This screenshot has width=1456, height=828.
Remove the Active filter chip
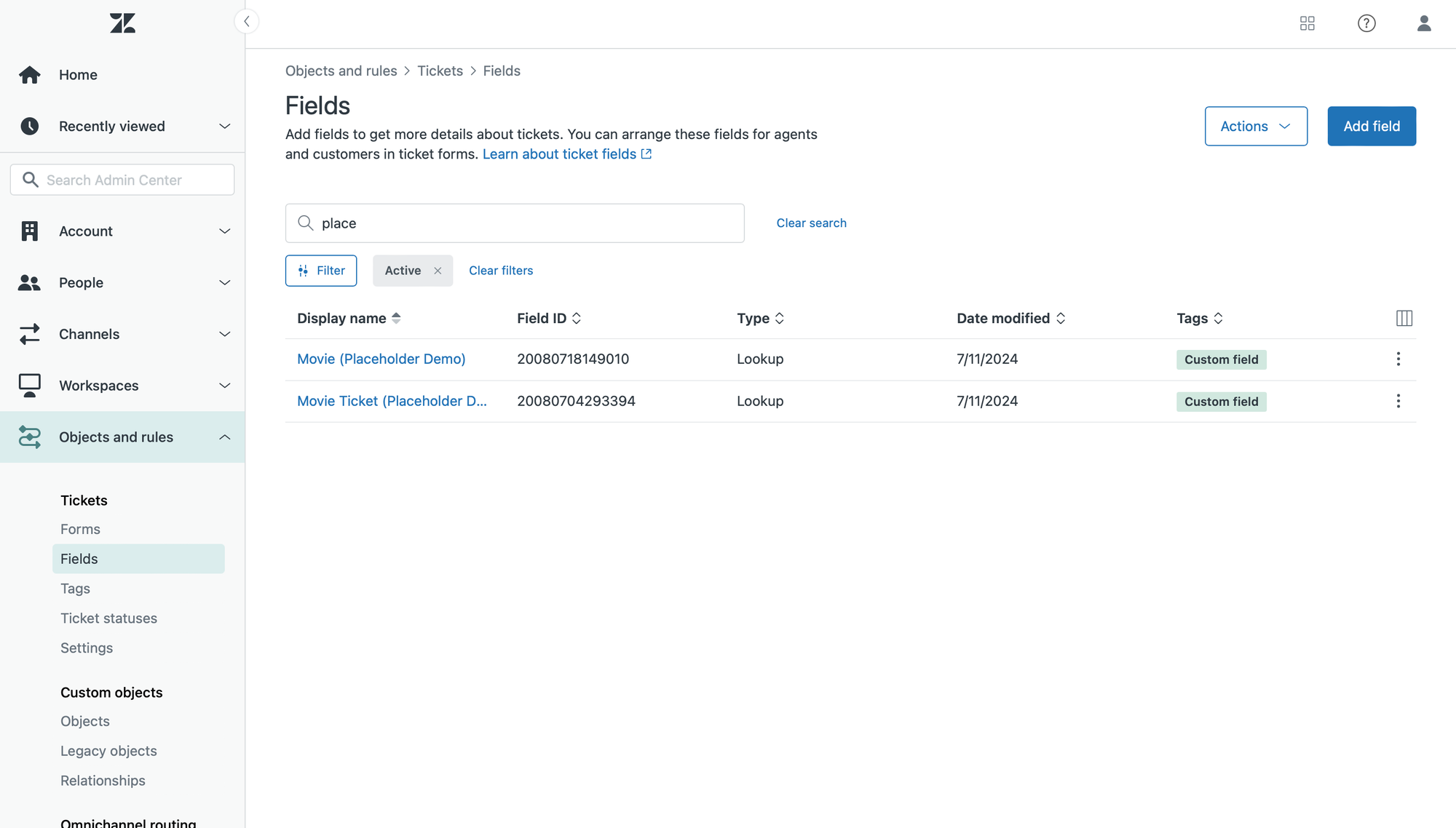point(438,271)
